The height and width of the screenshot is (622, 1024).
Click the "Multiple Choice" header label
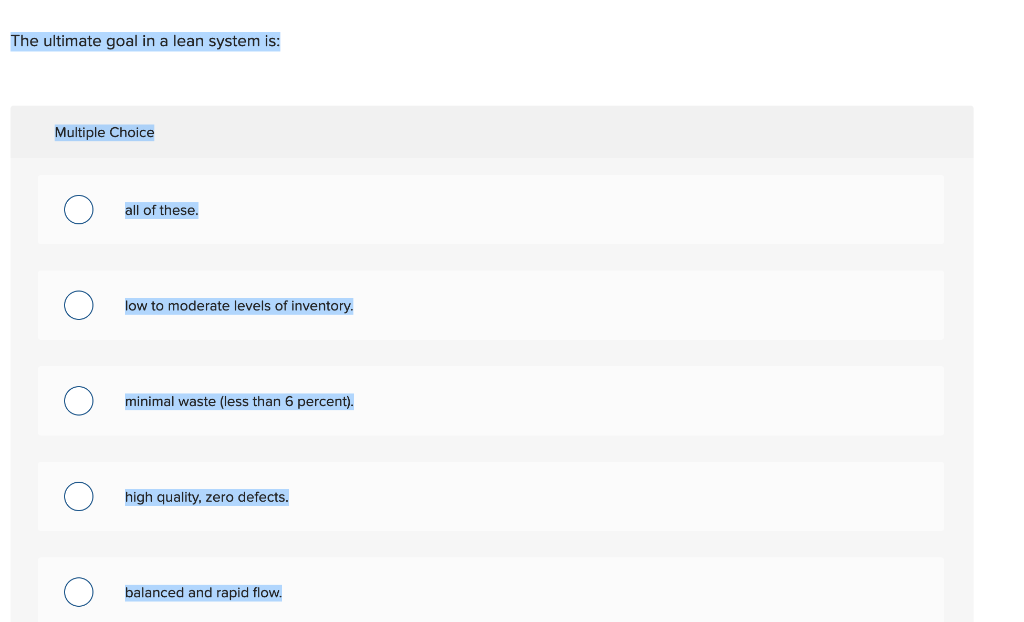(x=104, y=131)
